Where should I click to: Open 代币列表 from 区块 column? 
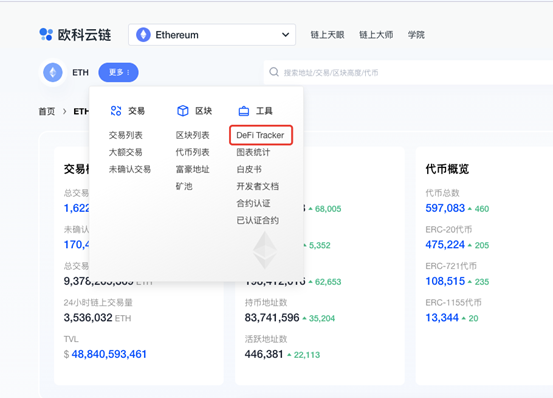click(x=193, y=152)
